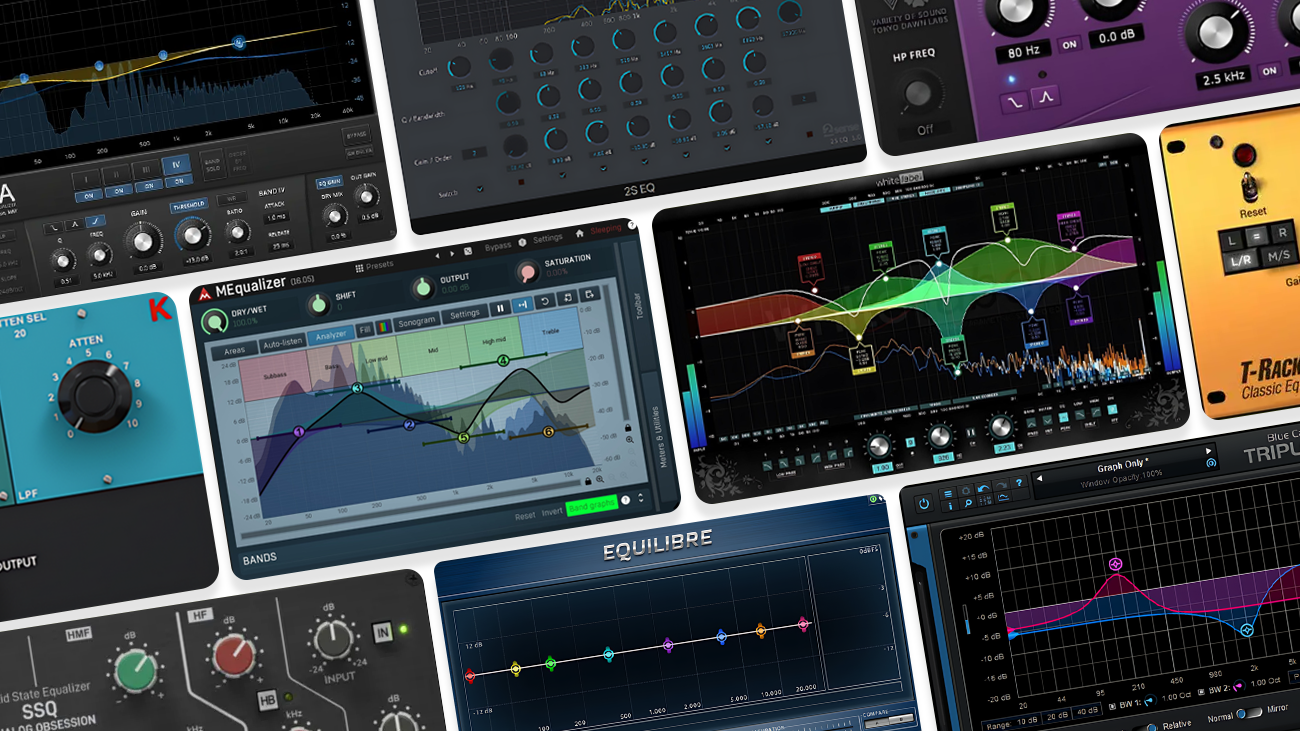Pause the analyzer using MEqualizer pause icon
This screenshot has height=731, width=1300.
pyautogui.click(x=501, y=309)
